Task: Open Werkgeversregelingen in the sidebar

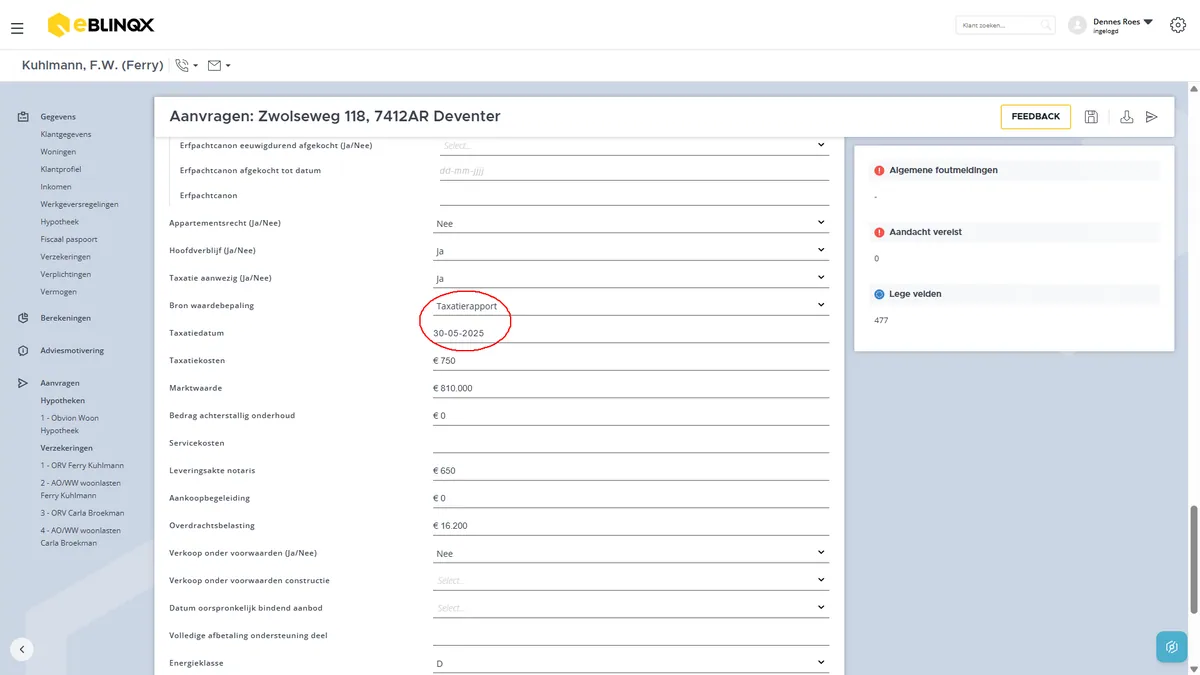Action: tap(79, 204)
